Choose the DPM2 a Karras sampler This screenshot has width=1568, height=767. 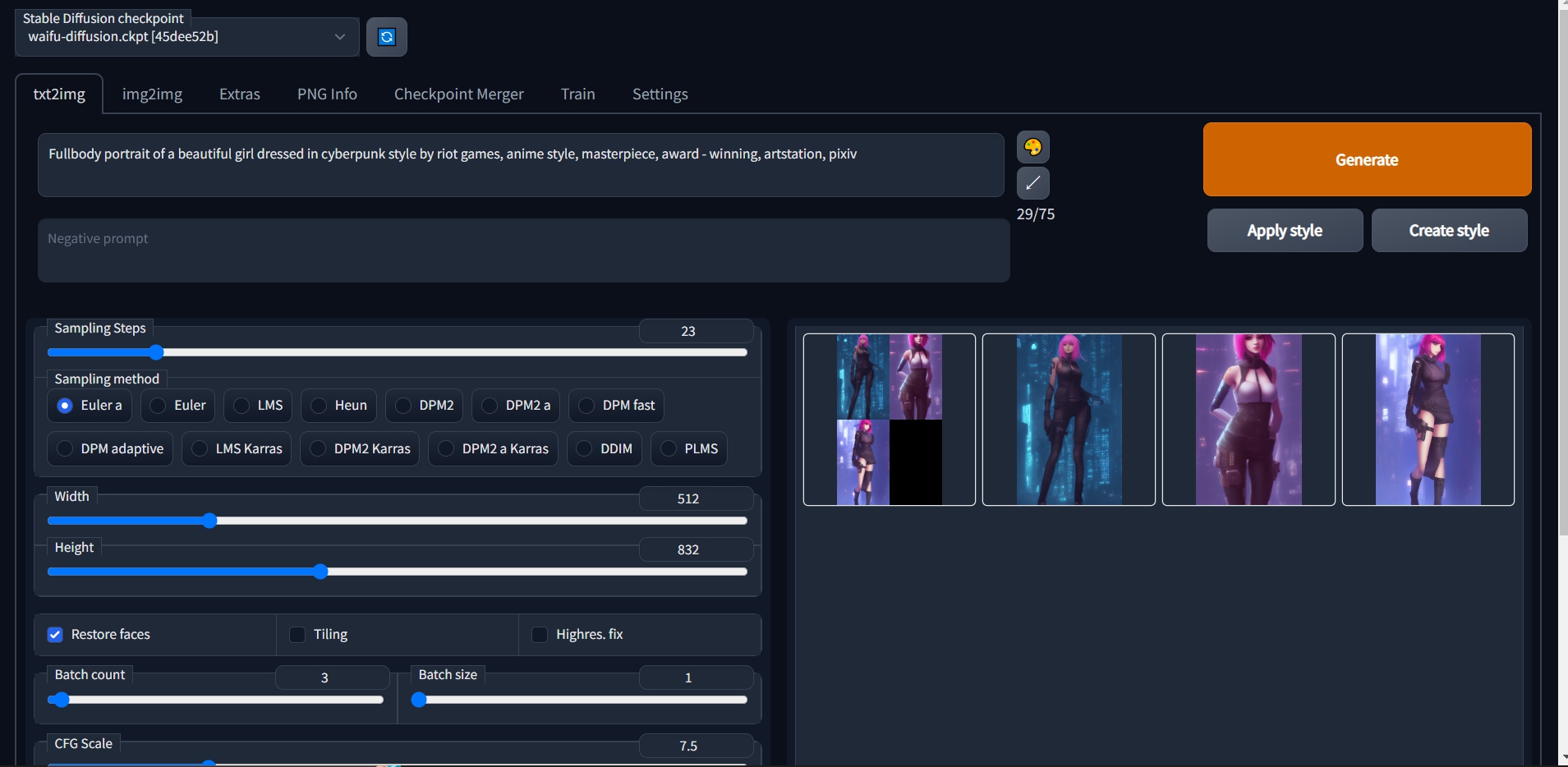(x=446, y=448)
